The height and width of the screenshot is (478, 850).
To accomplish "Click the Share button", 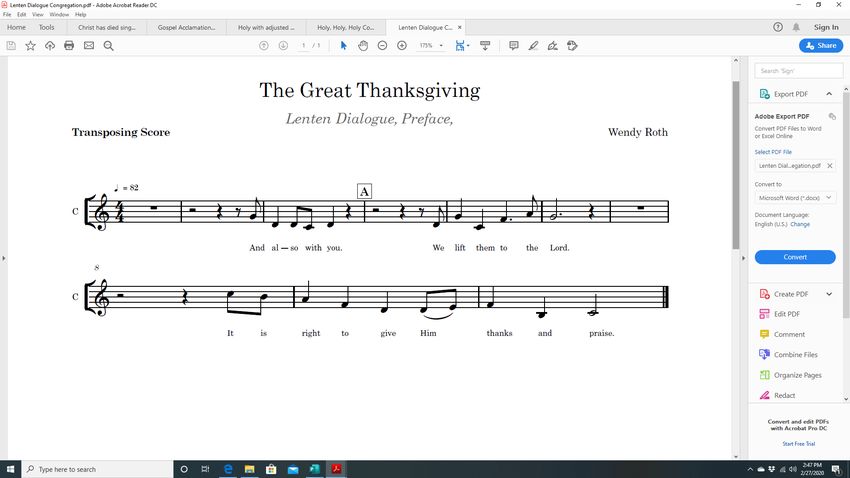I will (x=821, y=46).
